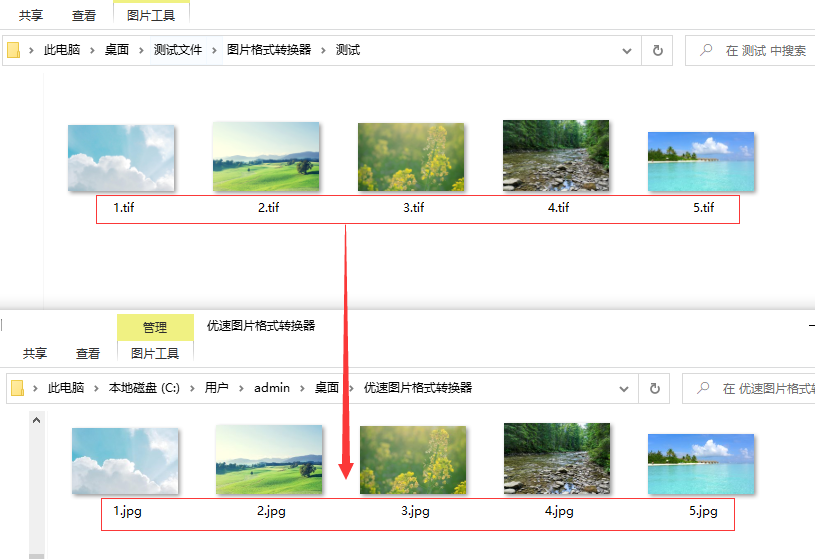The height and width of the screenshot is (559, 815).
Task: Expand the chevron after 测试文件 in the top path
Action: tap(214, 50)
